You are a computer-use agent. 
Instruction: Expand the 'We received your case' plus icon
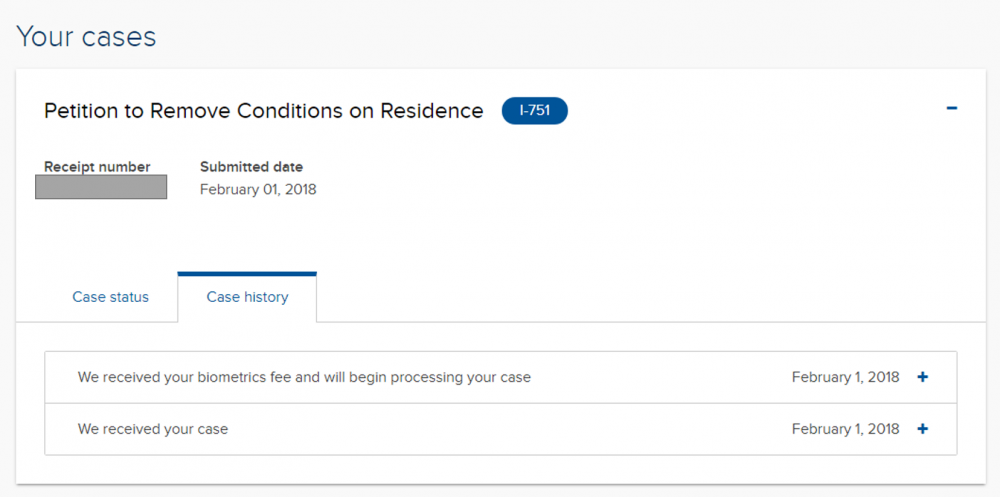pos(922,429)
